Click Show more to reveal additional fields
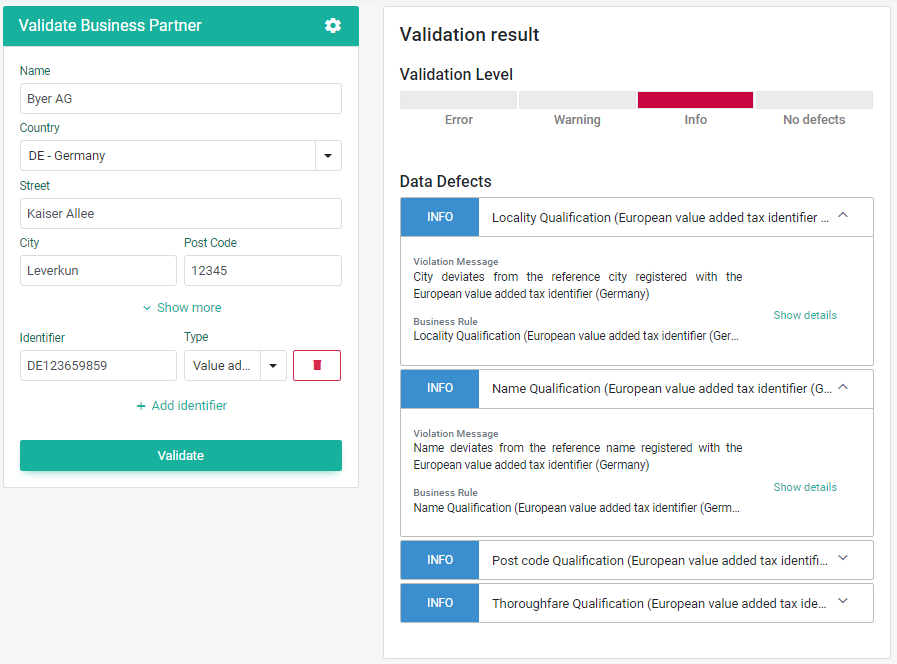This screenshot has height=664, width=897. pos(181,307)
